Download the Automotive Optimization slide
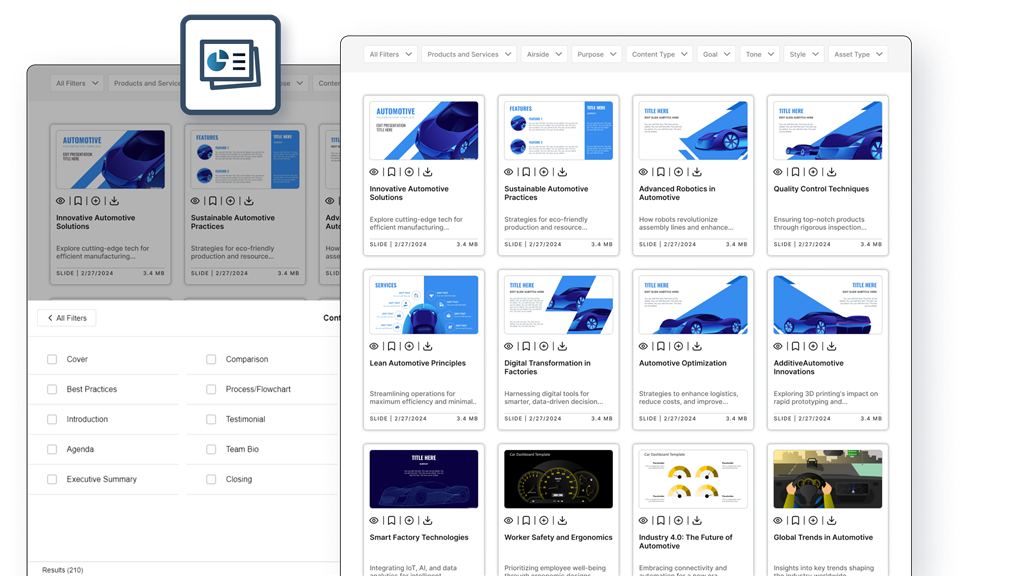This screenshot has width=1024, height=576. click(x=697, y=347)
